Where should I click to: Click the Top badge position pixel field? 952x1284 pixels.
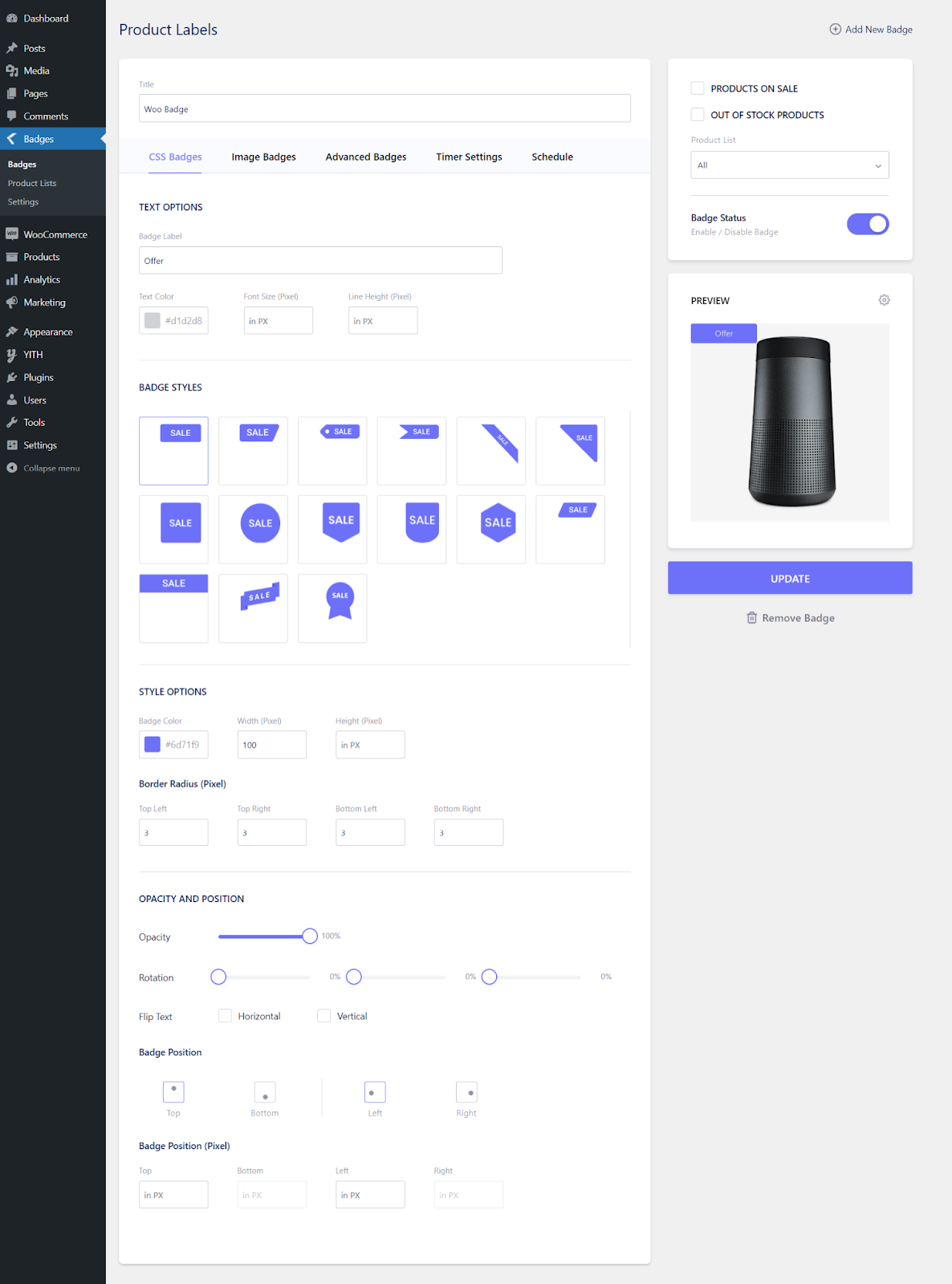173,1194
